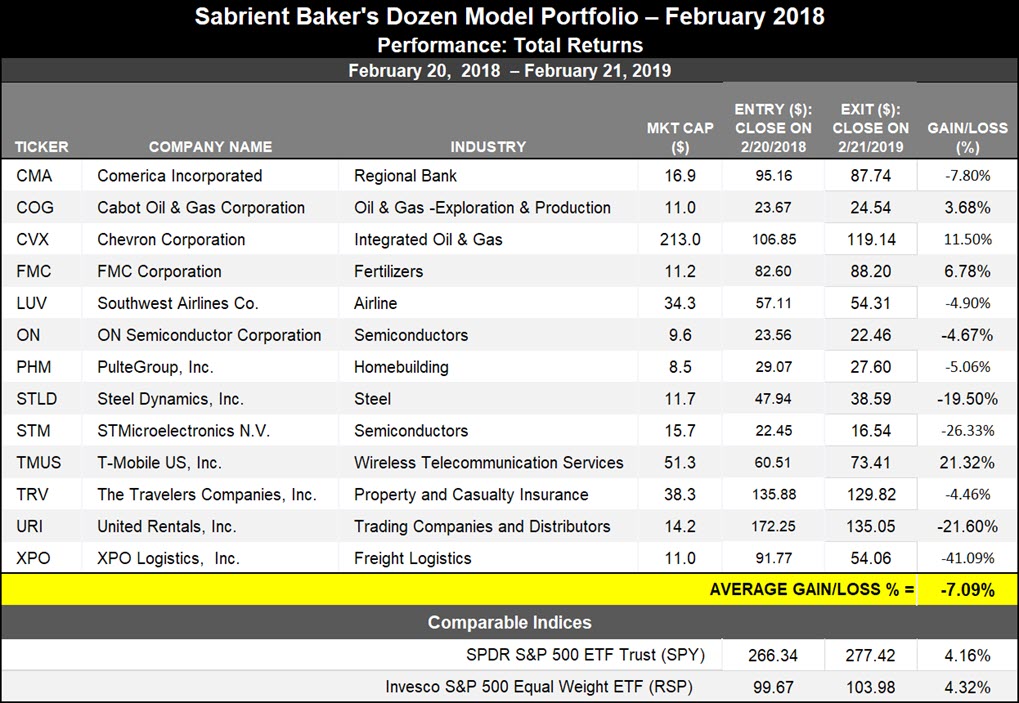The image size is (1019, 703).
Task: Click 'United Rentals, Inc.' company name
Action: coord(167,526)
